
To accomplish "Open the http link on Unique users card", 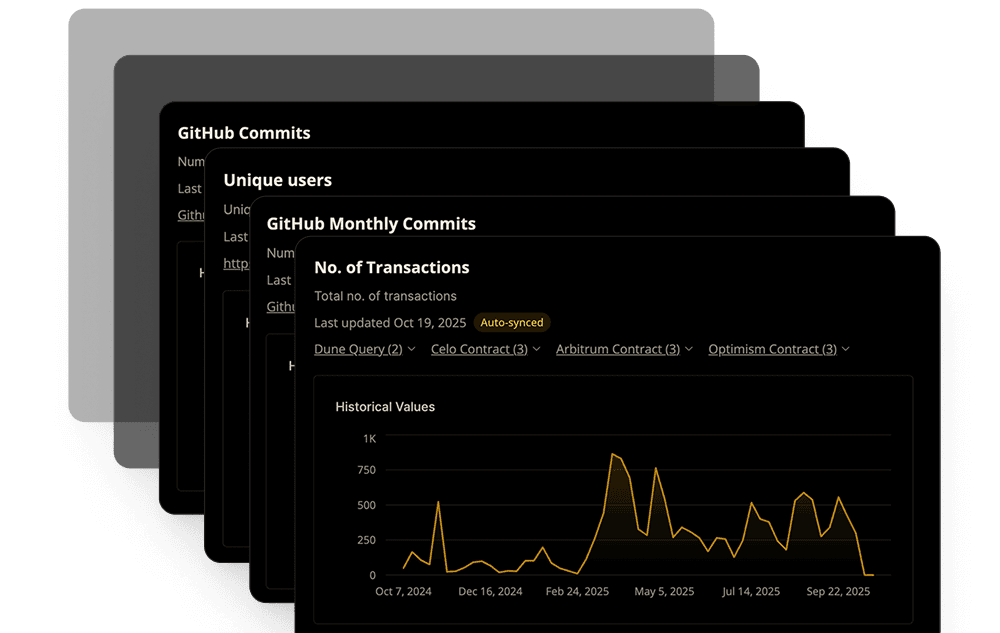I will click(237, 263).
